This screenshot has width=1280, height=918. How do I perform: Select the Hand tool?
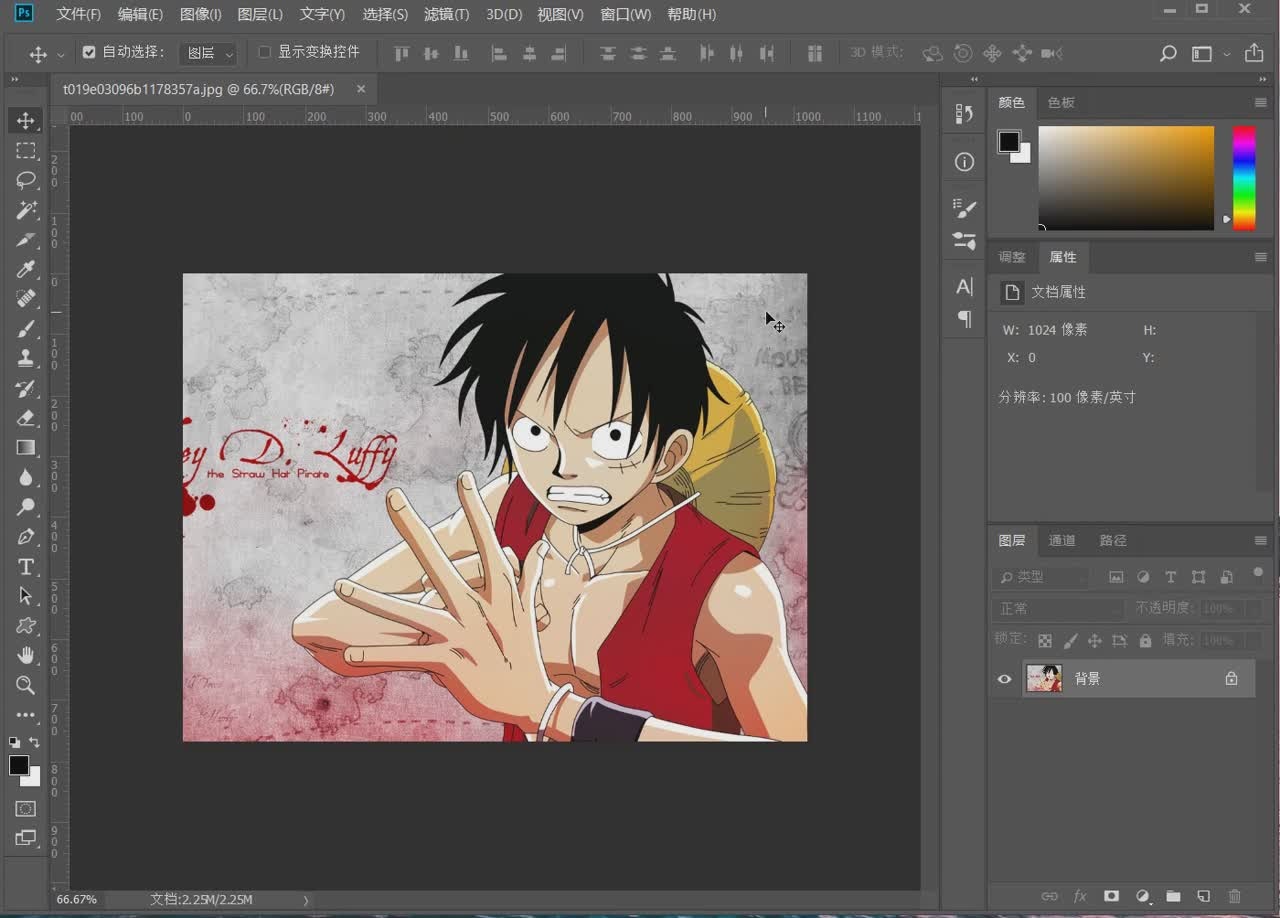pyautogui.click(x=26, y=656)
